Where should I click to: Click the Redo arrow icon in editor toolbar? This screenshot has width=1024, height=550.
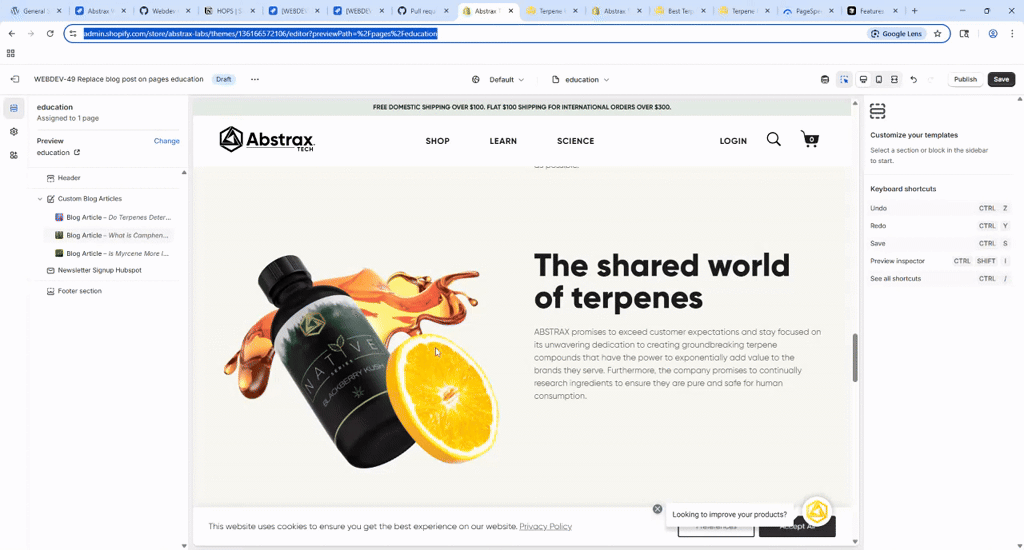point(931,80)
